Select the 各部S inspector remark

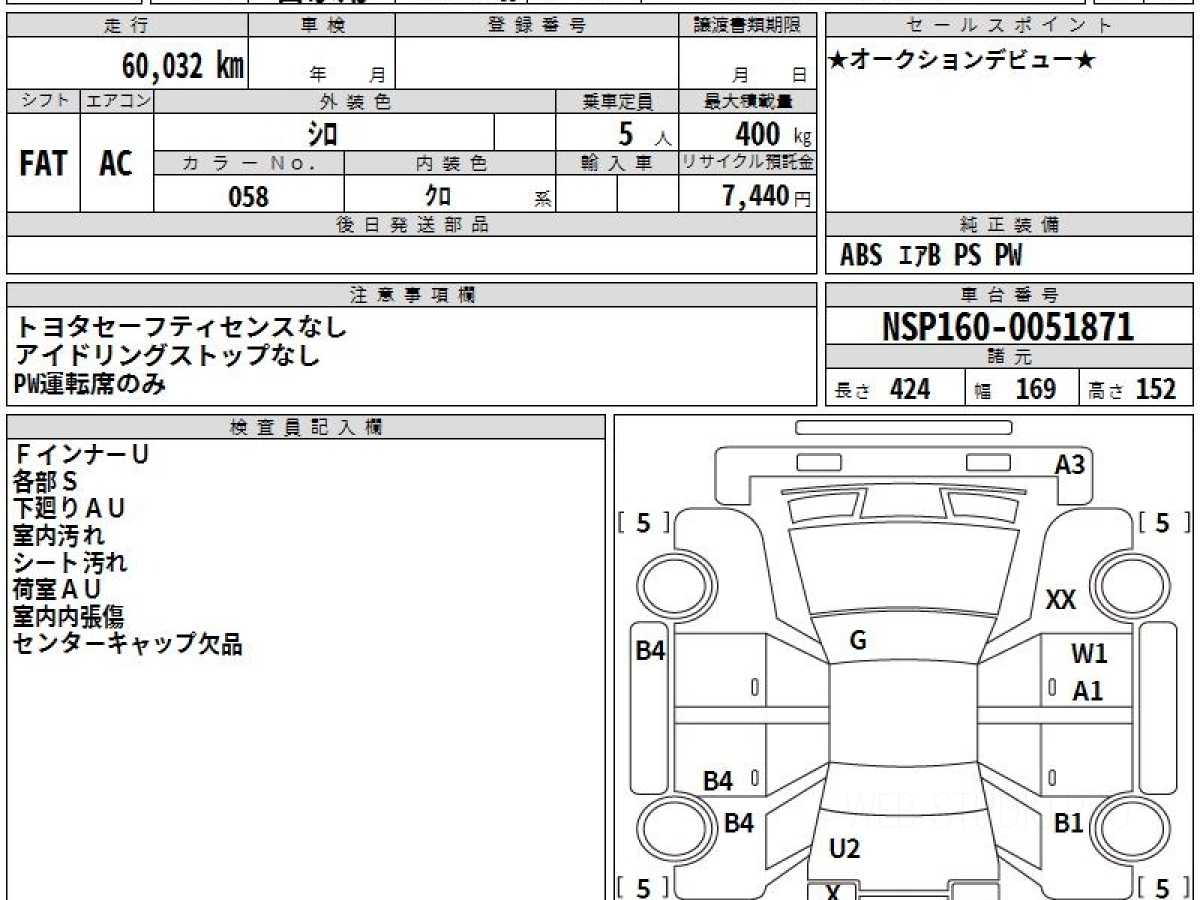[45, 481]
